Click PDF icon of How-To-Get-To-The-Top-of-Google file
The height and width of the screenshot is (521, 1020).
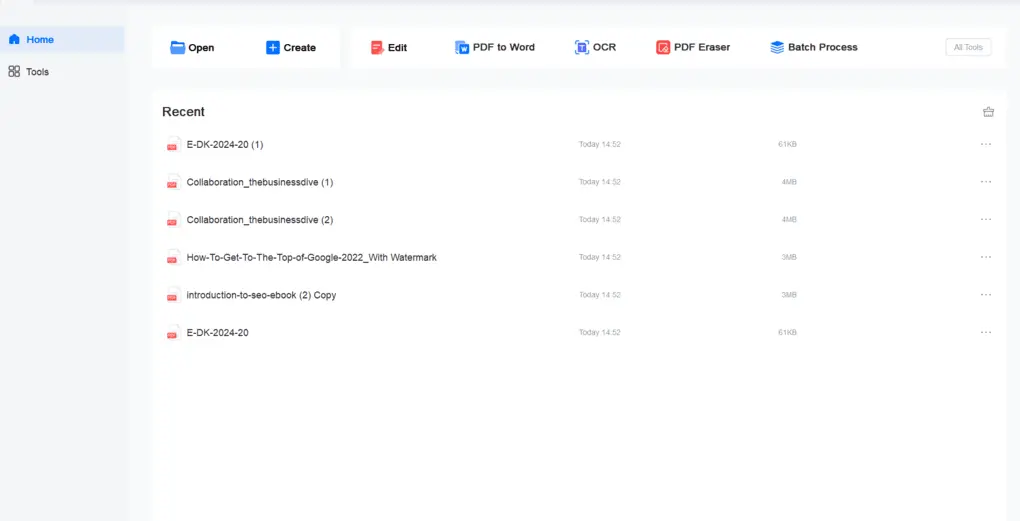click(x=173, y=258)
